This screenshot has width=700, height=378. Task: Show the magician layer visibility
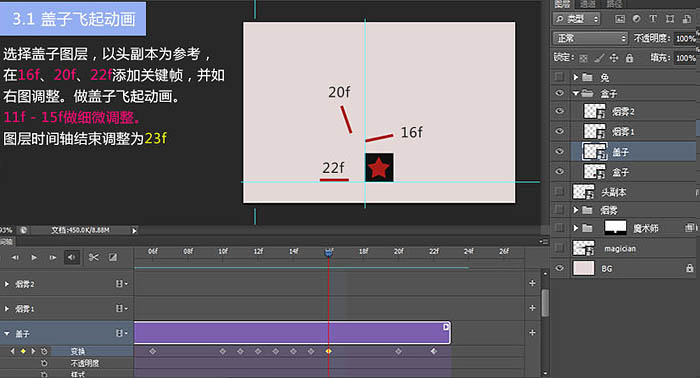[559, 248]
